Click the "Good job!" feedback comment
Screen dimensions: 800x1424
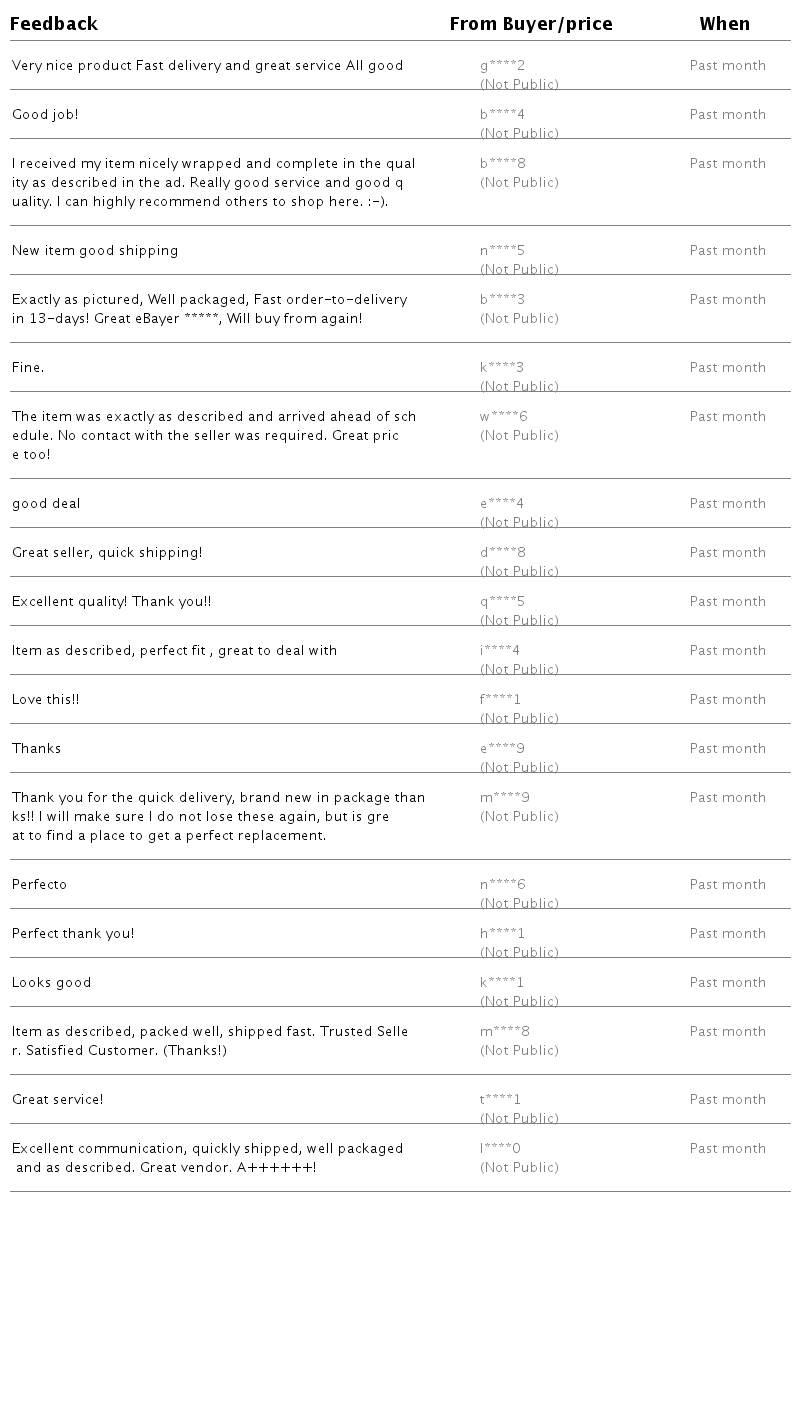tap(45, 115)
